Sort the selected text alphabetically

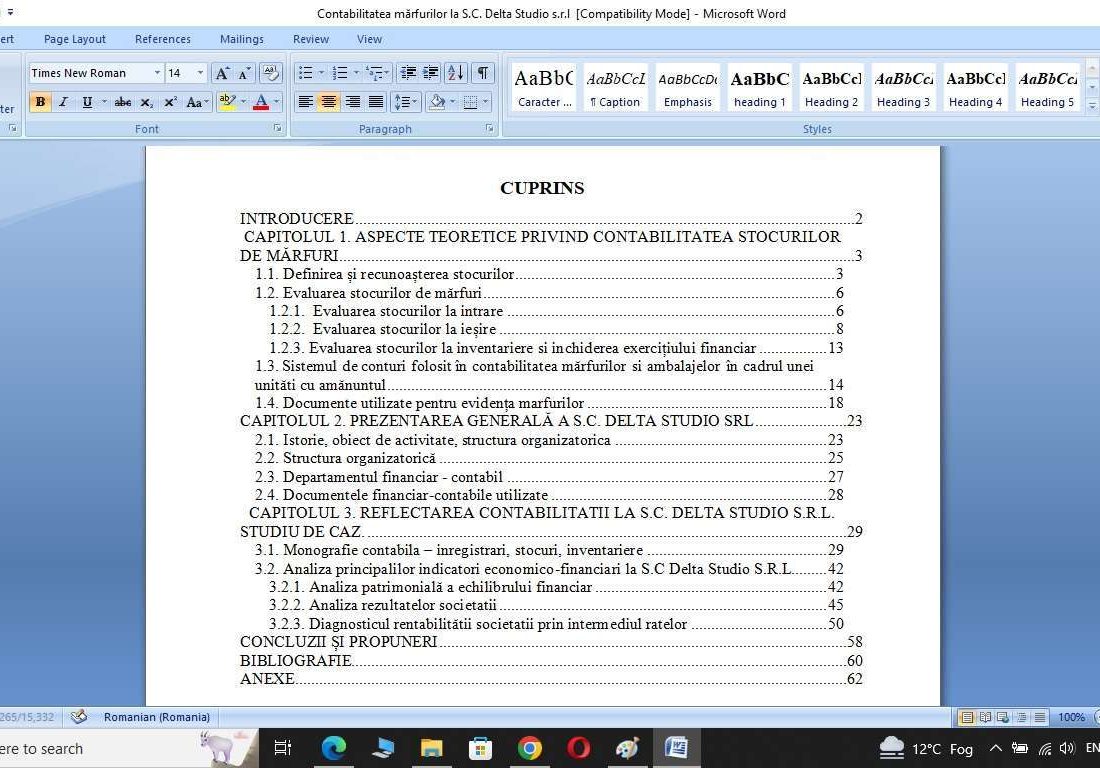455,73
